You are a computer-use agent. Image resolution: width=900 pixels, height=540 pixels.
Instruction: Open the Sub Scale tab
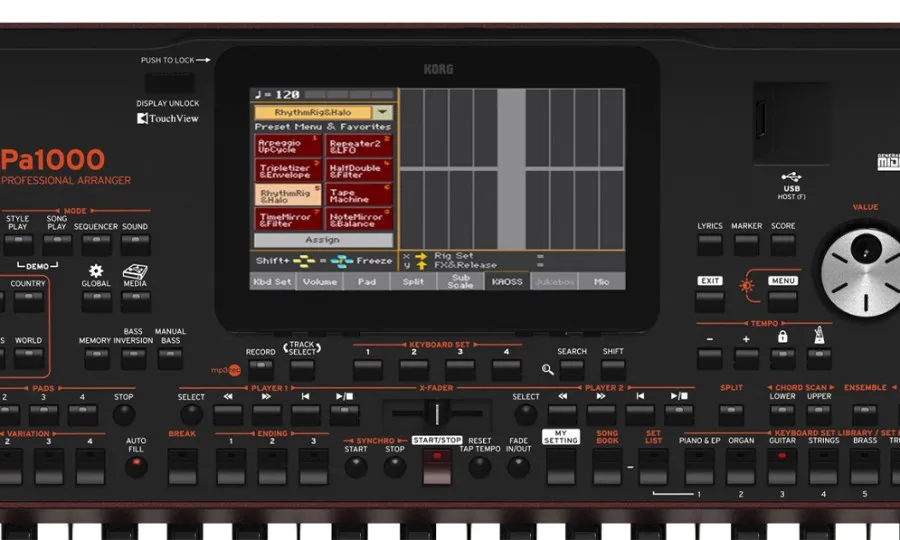coord(460,281)
